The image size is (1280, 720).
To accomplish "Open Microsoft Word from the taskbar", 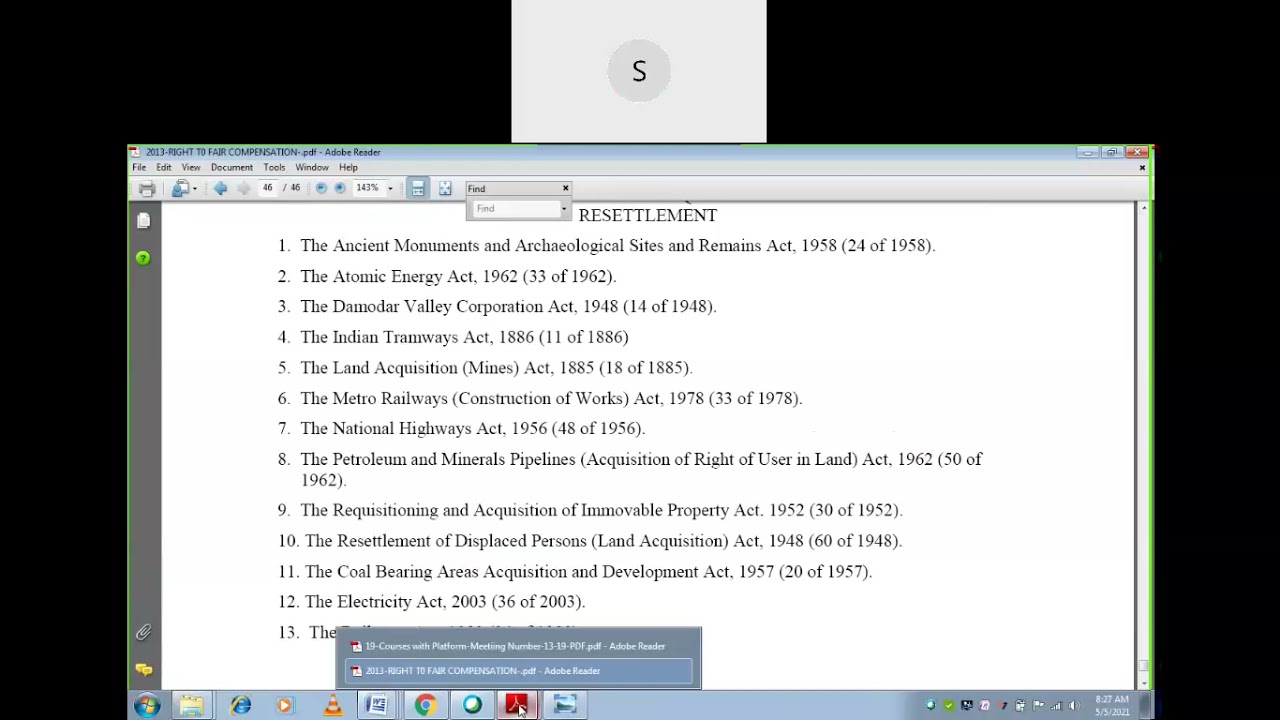I will pos(377,706).
